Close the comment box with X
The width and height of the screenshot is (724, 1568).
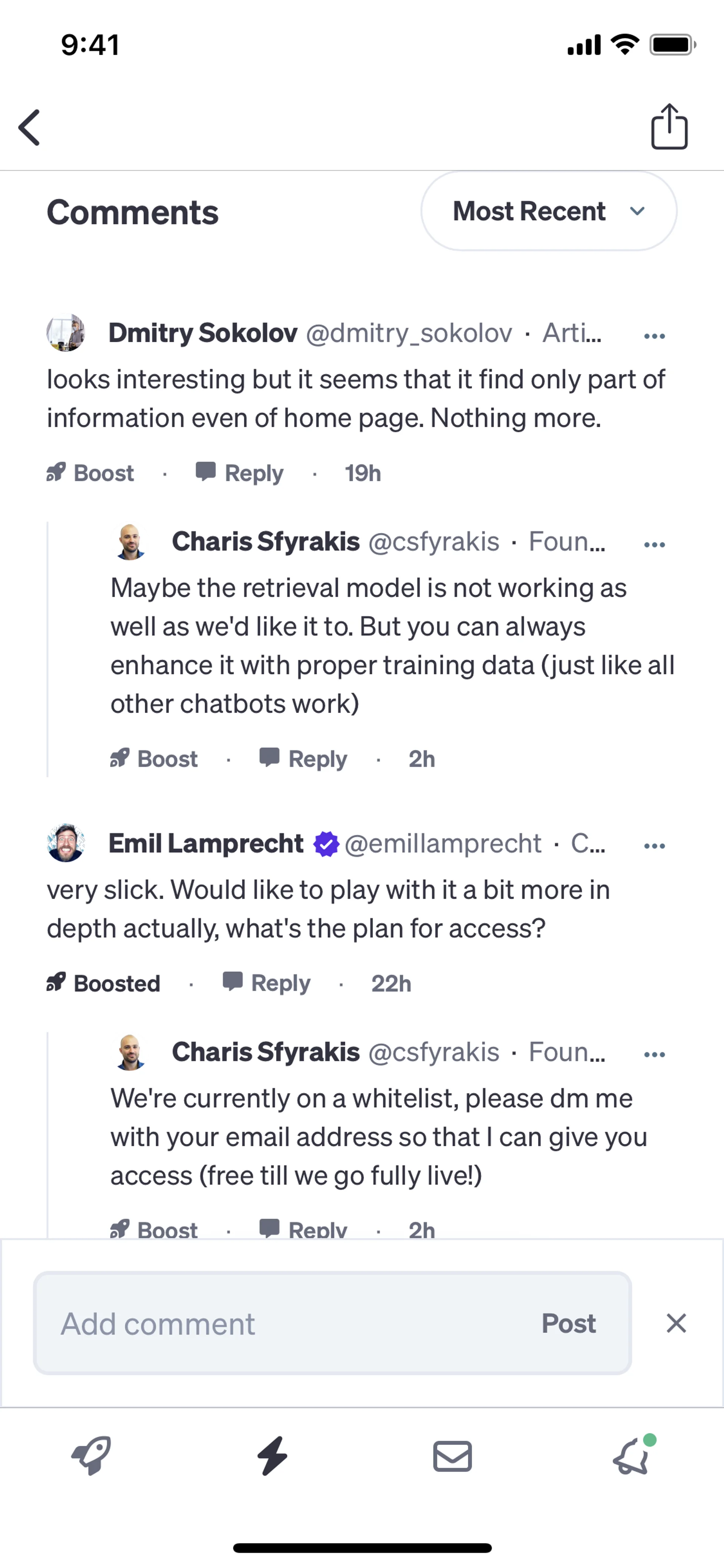click(676, 1323)
